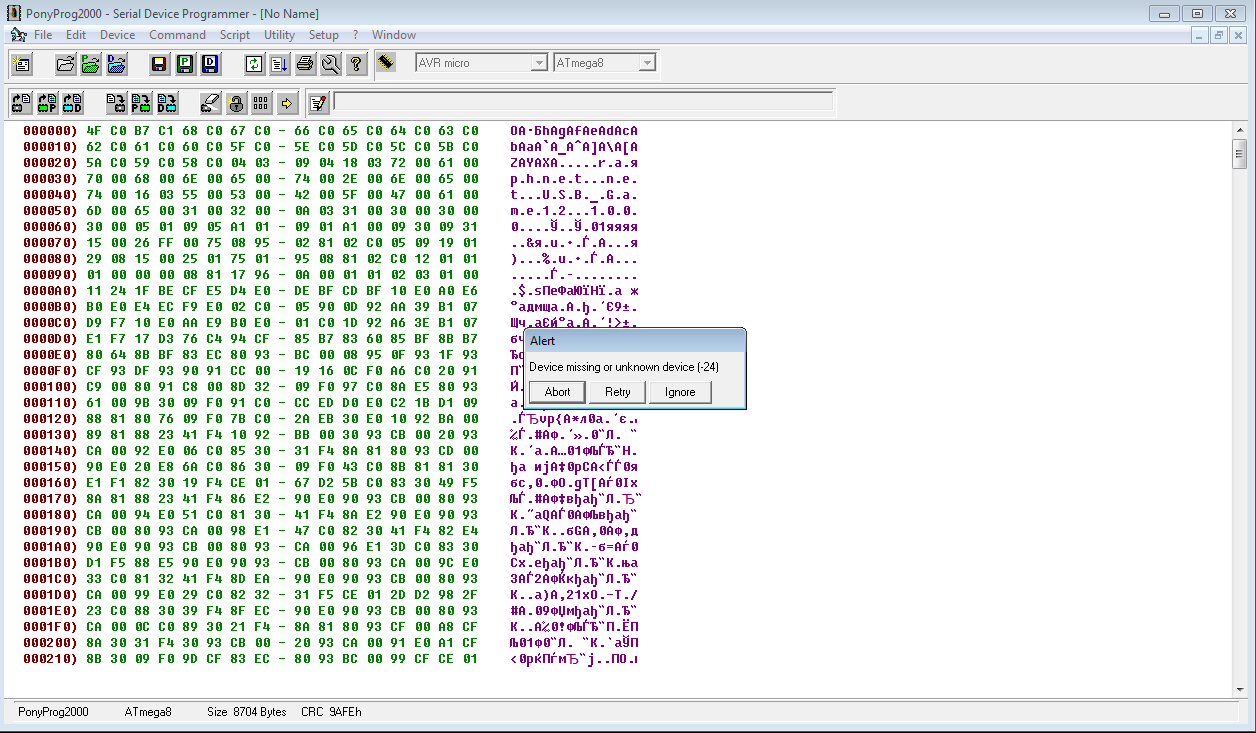Open the Window menu
Viewport: 1256px width, 733px height.
coord(394,35)
